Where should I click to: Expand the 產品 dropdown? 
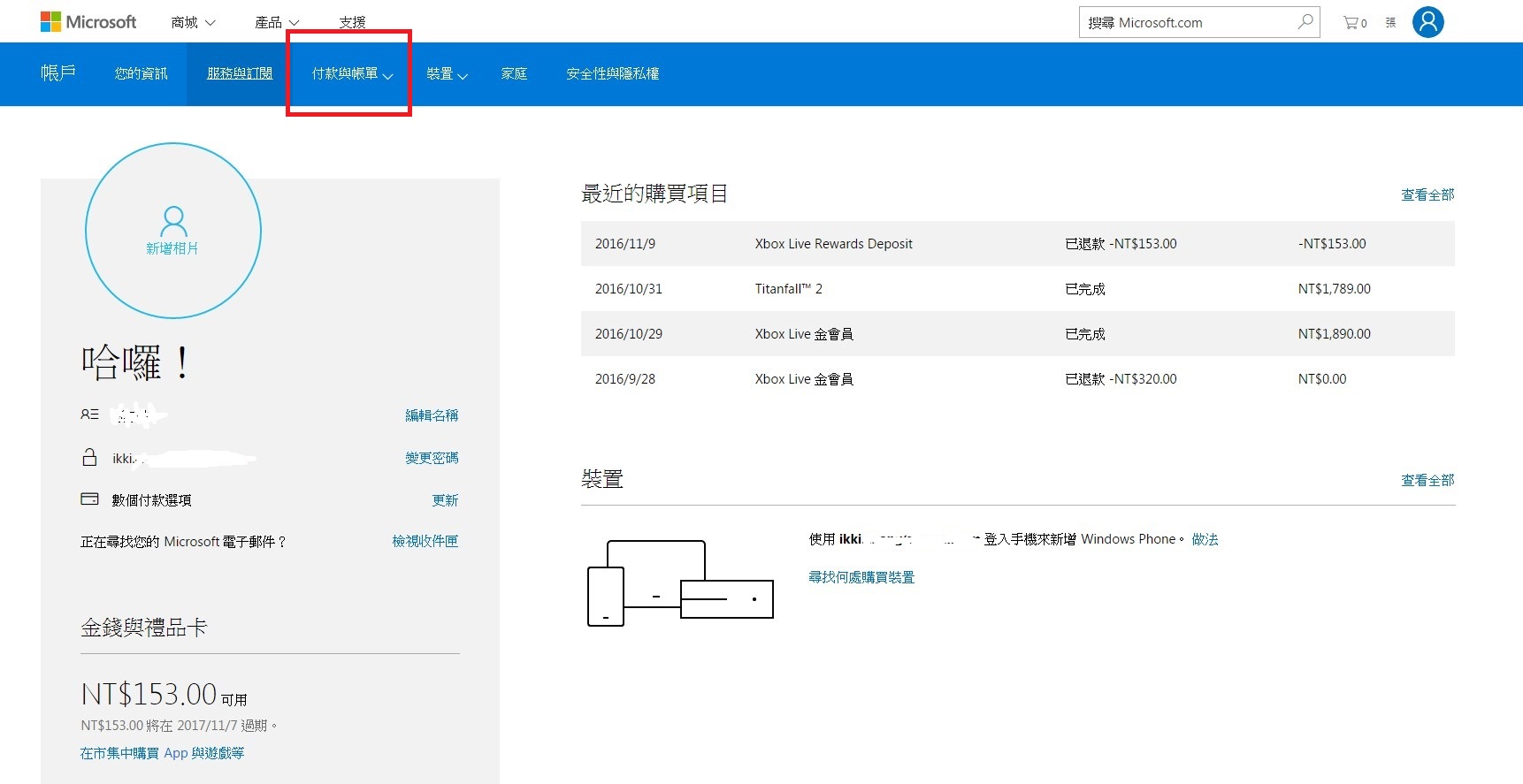point(277,22)
